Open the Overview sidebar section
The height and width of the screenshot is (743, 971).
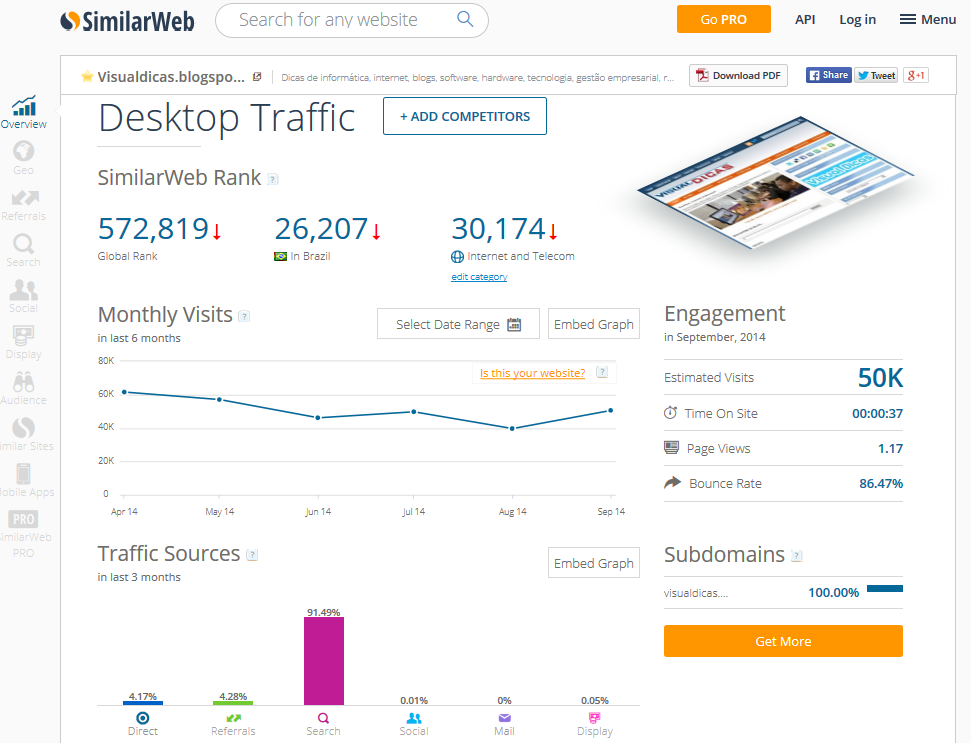tap(24, 112)
